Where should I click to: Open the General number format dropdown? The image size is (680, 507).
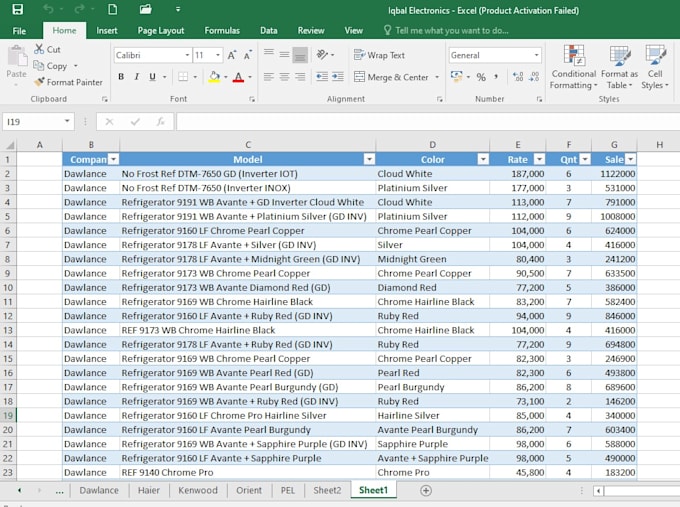click(536, 55)
